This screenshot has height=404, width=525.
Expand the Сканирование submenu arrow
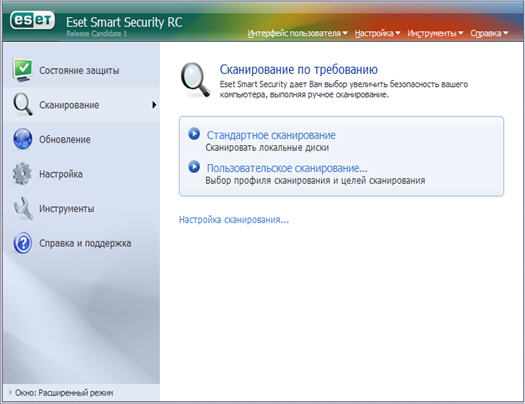click(x=154, y=105)
